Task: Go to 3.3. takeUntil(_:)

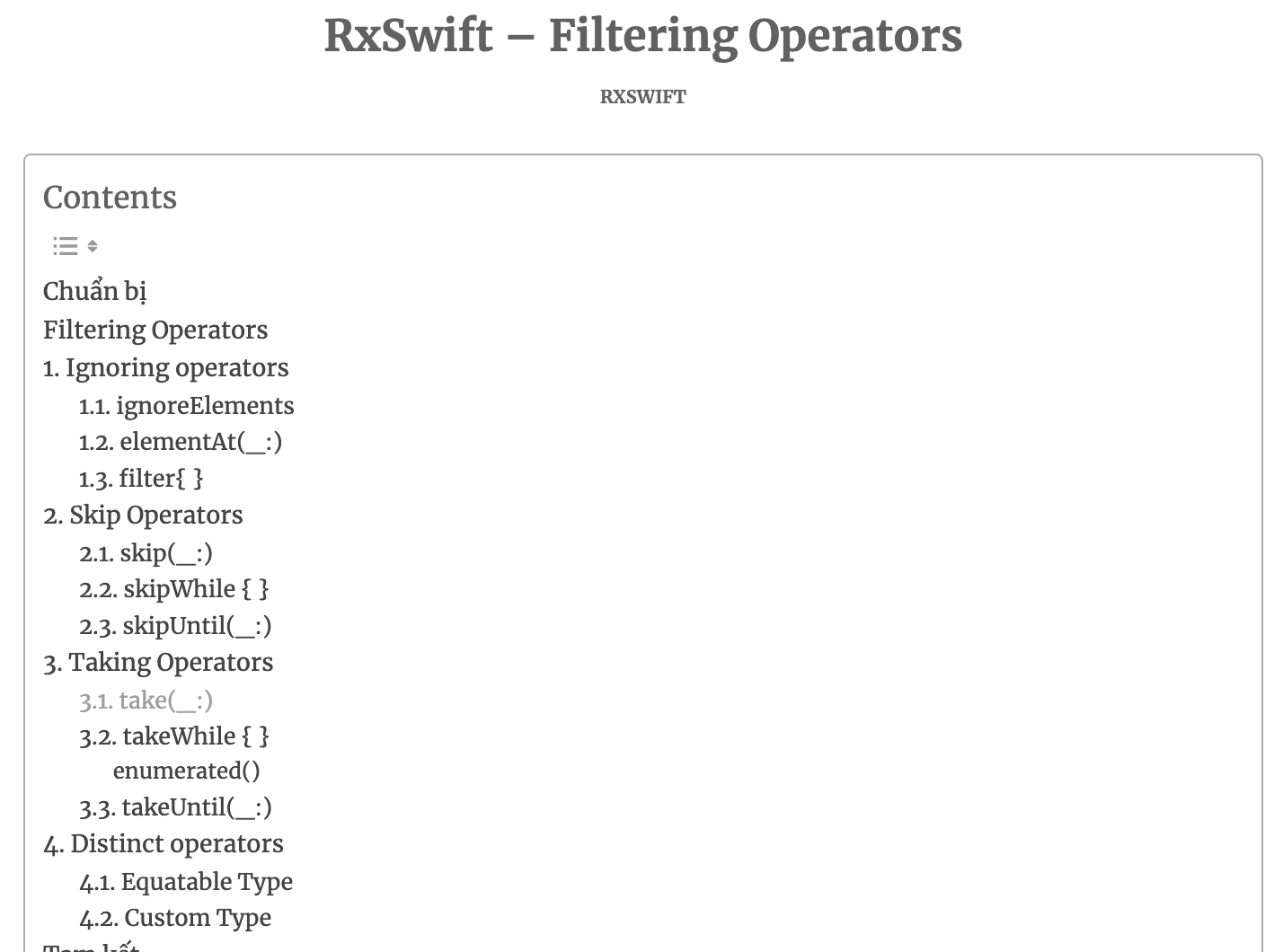Action: 175,807
